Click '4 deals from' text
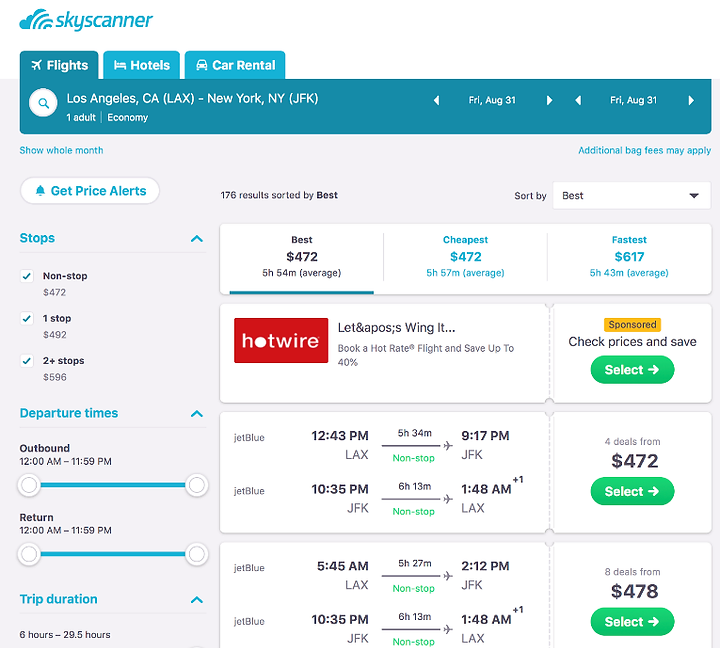 632,441
